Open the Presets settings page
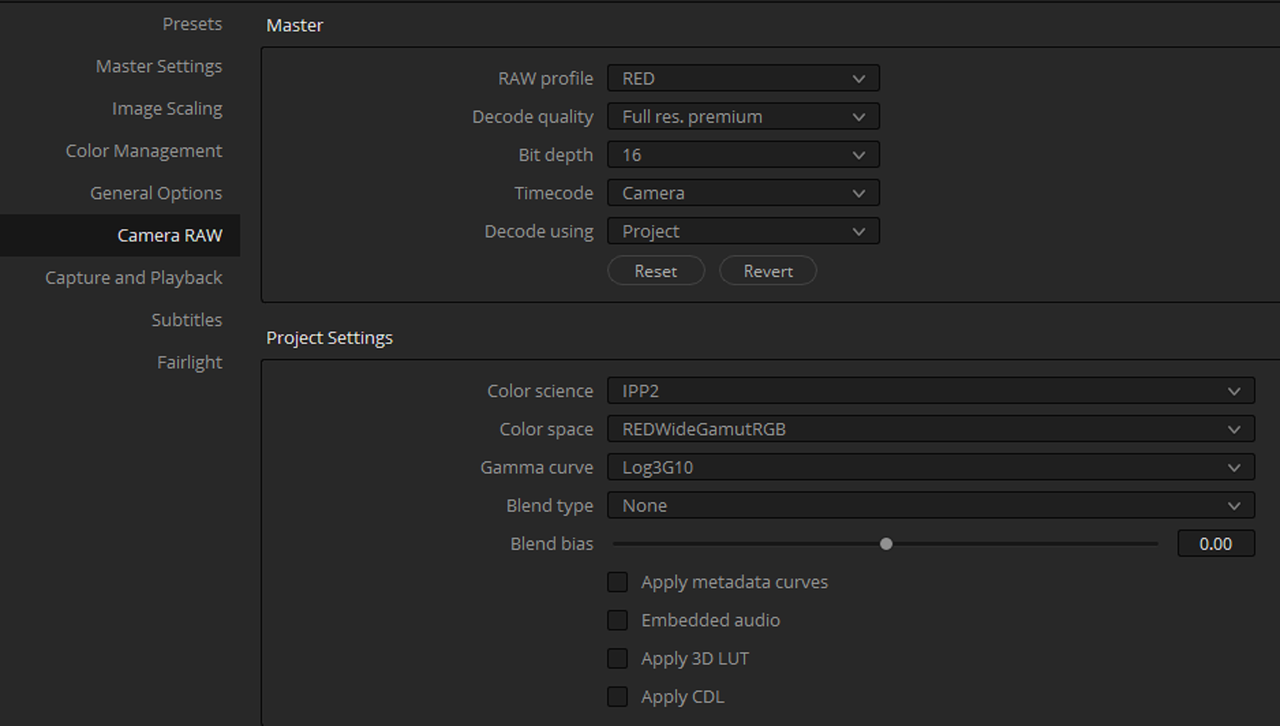Image resolution: width=1280 pixels, height=726 pixels. pyautogui.click(x=192, y=24)
